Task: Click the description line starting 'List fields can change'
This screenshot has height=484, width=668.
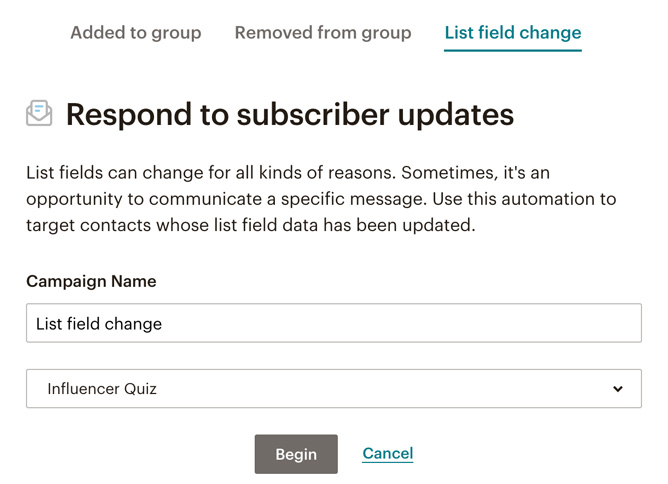Action: (x=288, y=173)
